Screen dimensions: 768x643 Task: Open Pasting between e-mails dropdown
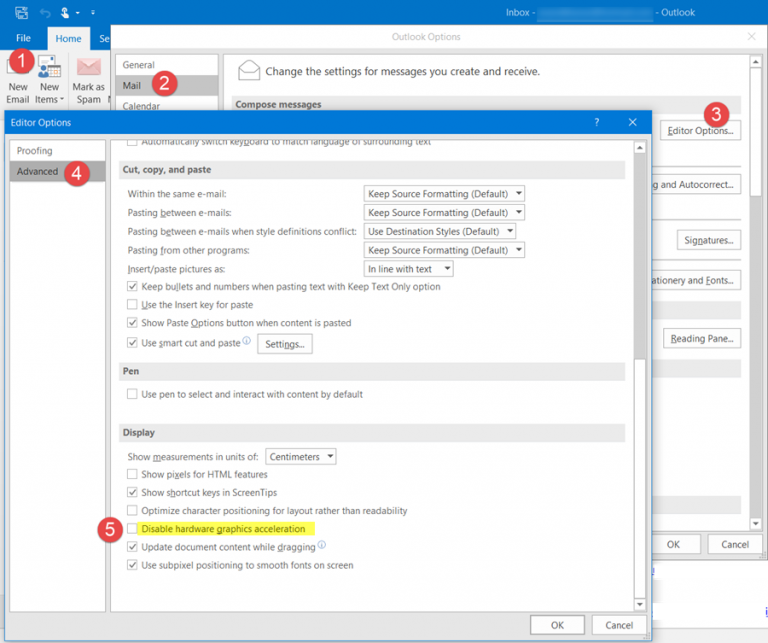pos(444,213)
